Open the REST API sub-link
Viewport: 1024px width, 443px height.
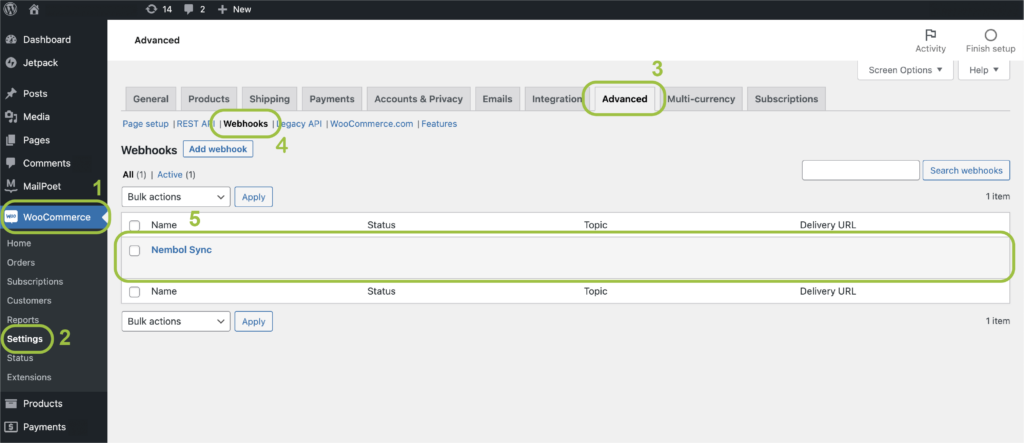pyautogui.click(x=196, y=123)
